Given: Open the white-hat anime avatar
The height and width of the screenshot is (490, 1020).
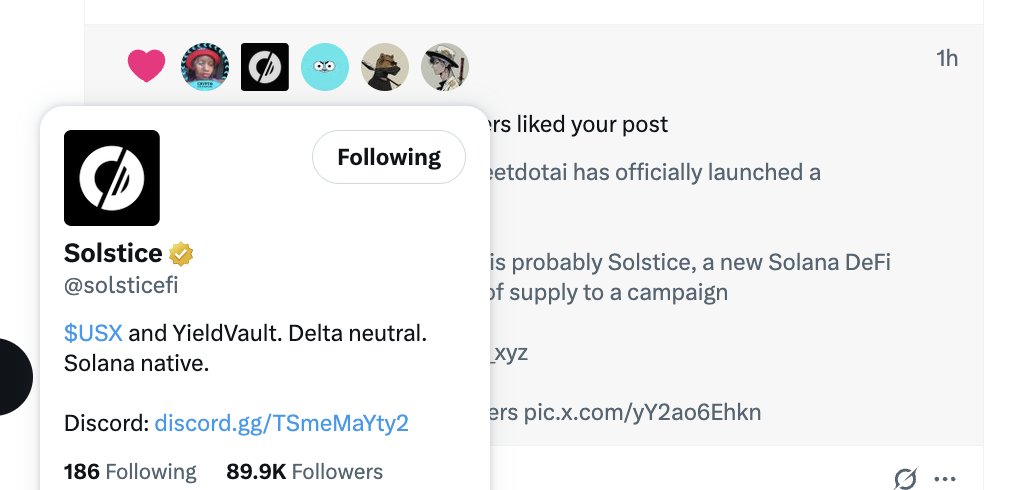Looking at the screenshot, I should (444, 67).
